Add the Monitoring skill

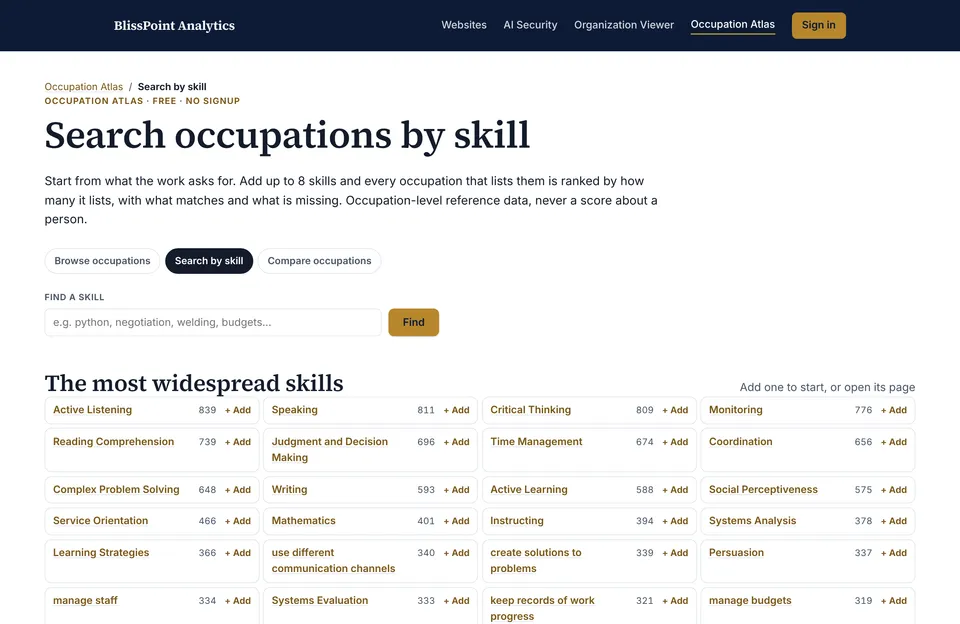[x=894, y=410]
